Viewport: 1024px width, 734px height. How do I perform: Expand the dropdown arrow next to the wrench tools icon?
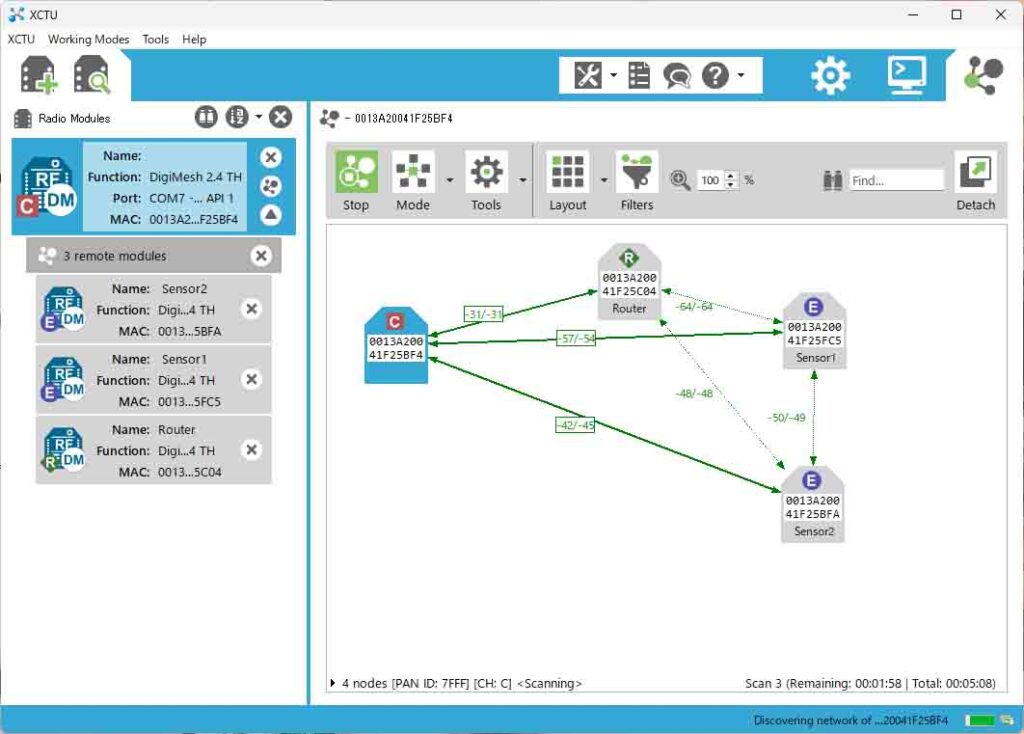tap(613, 75)
